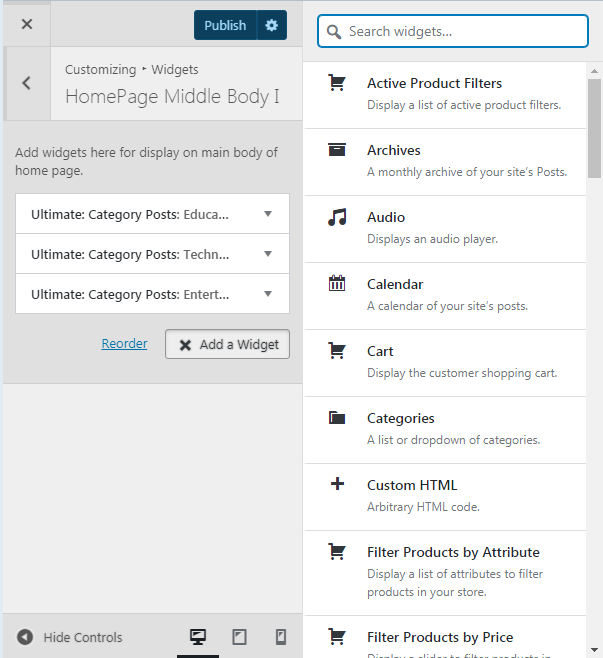Image resolution: width=603 pixels, height=658 pixels.
Task: Click the Hide Controls arrow icon
Action: pyautogui.click(x=25, y=637)
